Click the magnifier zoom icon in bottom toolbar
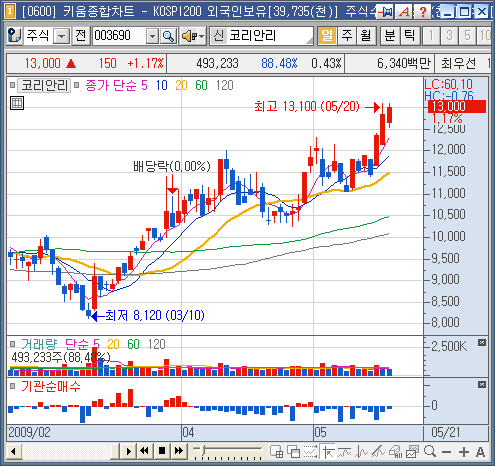 [x=430, y=452]
